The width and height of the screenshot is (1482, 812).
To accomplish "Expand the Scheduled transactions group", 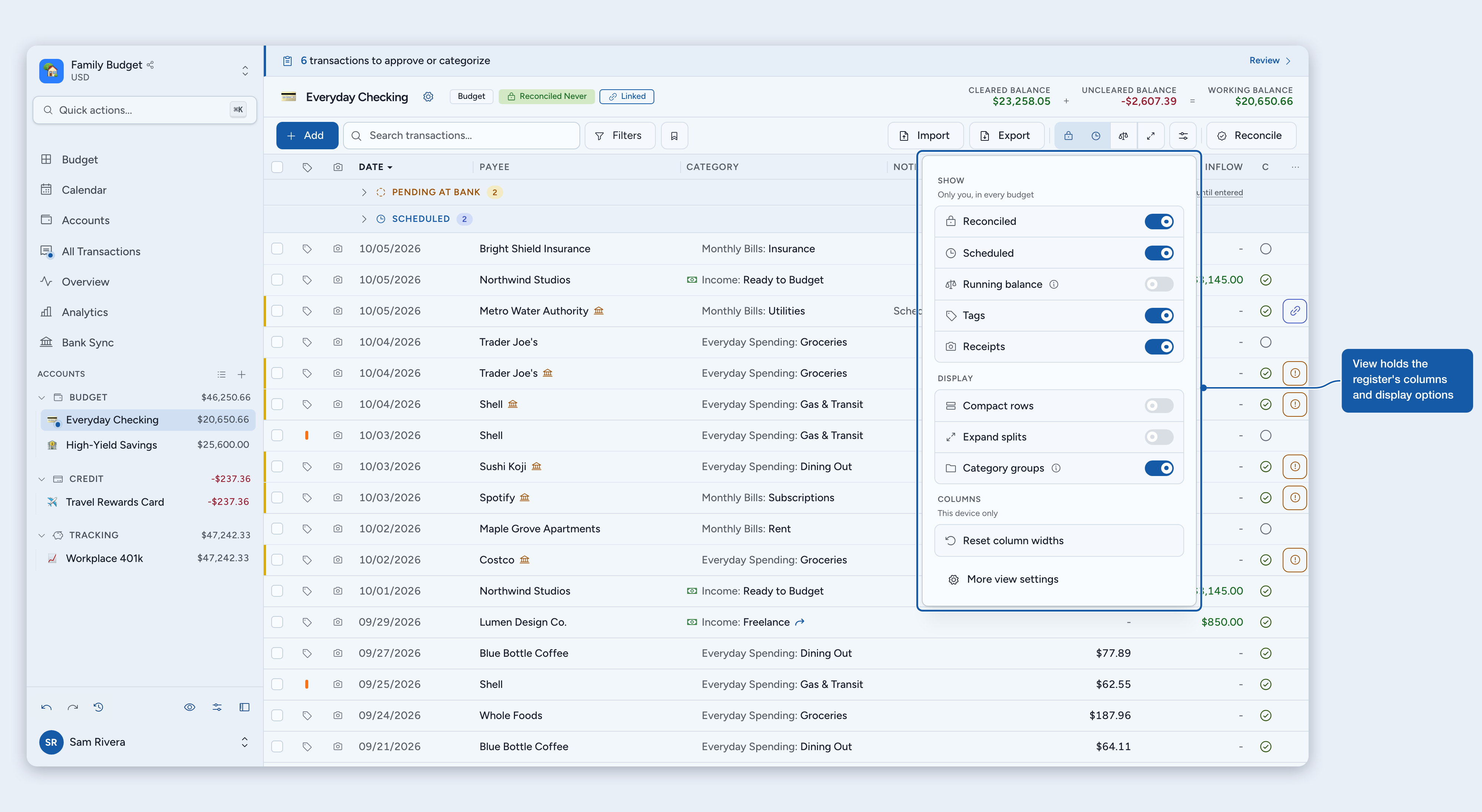I will 364,219.
